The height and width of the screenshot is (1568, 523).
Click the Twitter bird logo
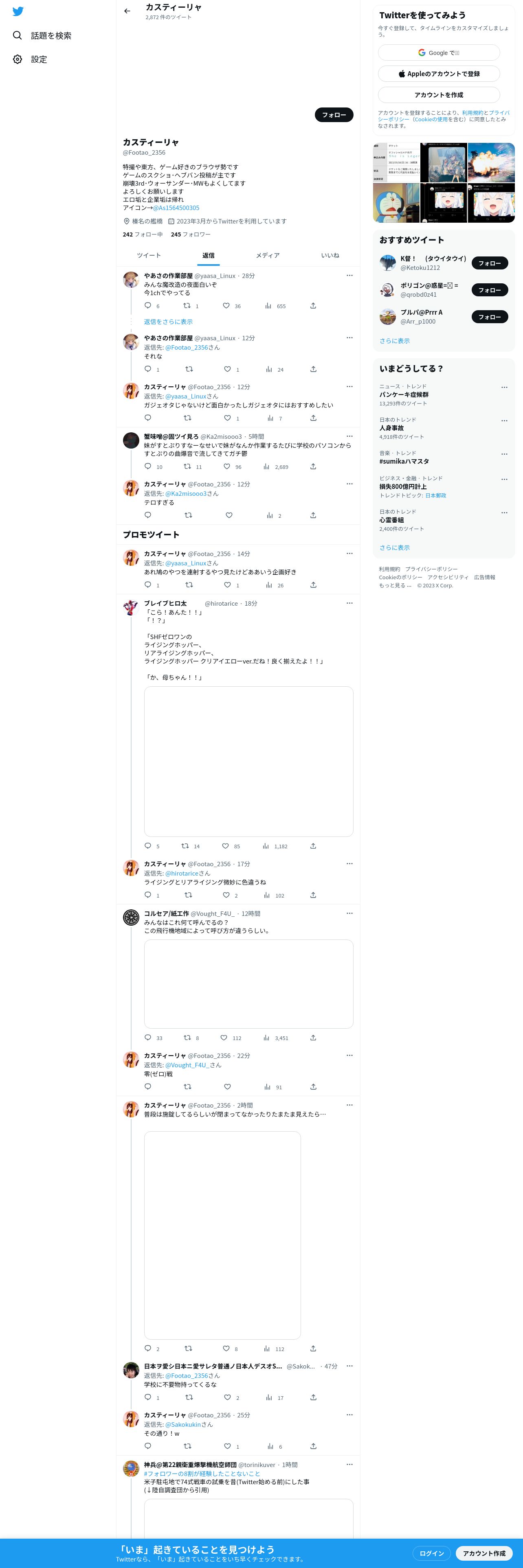[x=18, y=11]
